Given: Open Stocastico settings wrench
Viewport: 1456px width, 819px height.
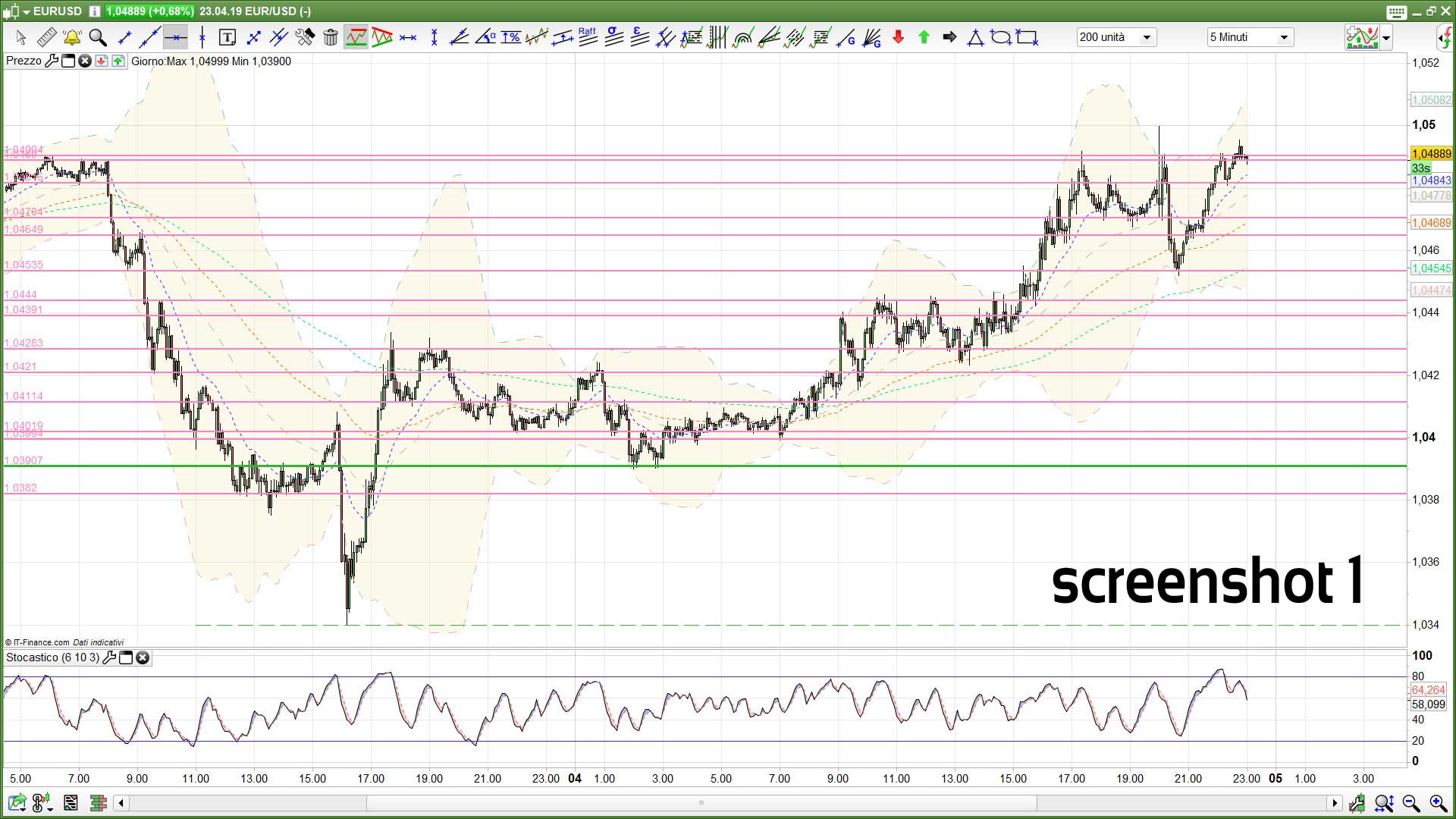Looking at the screenshot, I should 109,657.
